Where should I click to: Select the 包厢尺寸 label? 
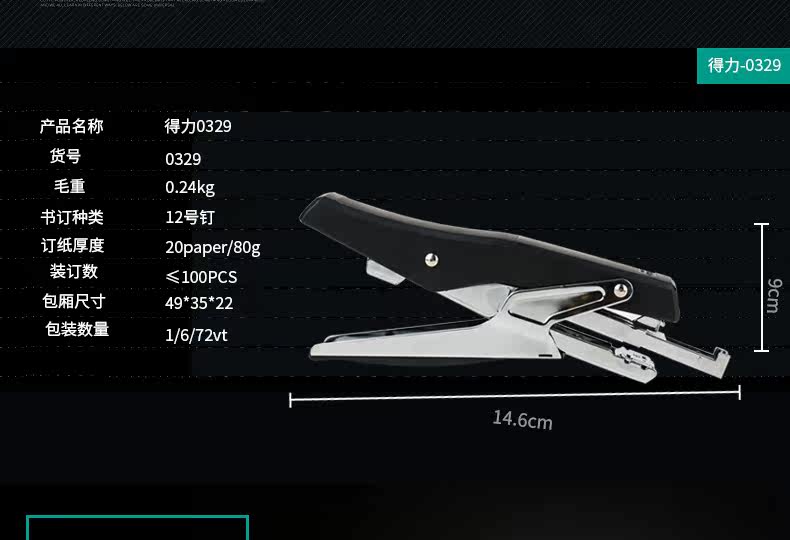pos(74,301)
